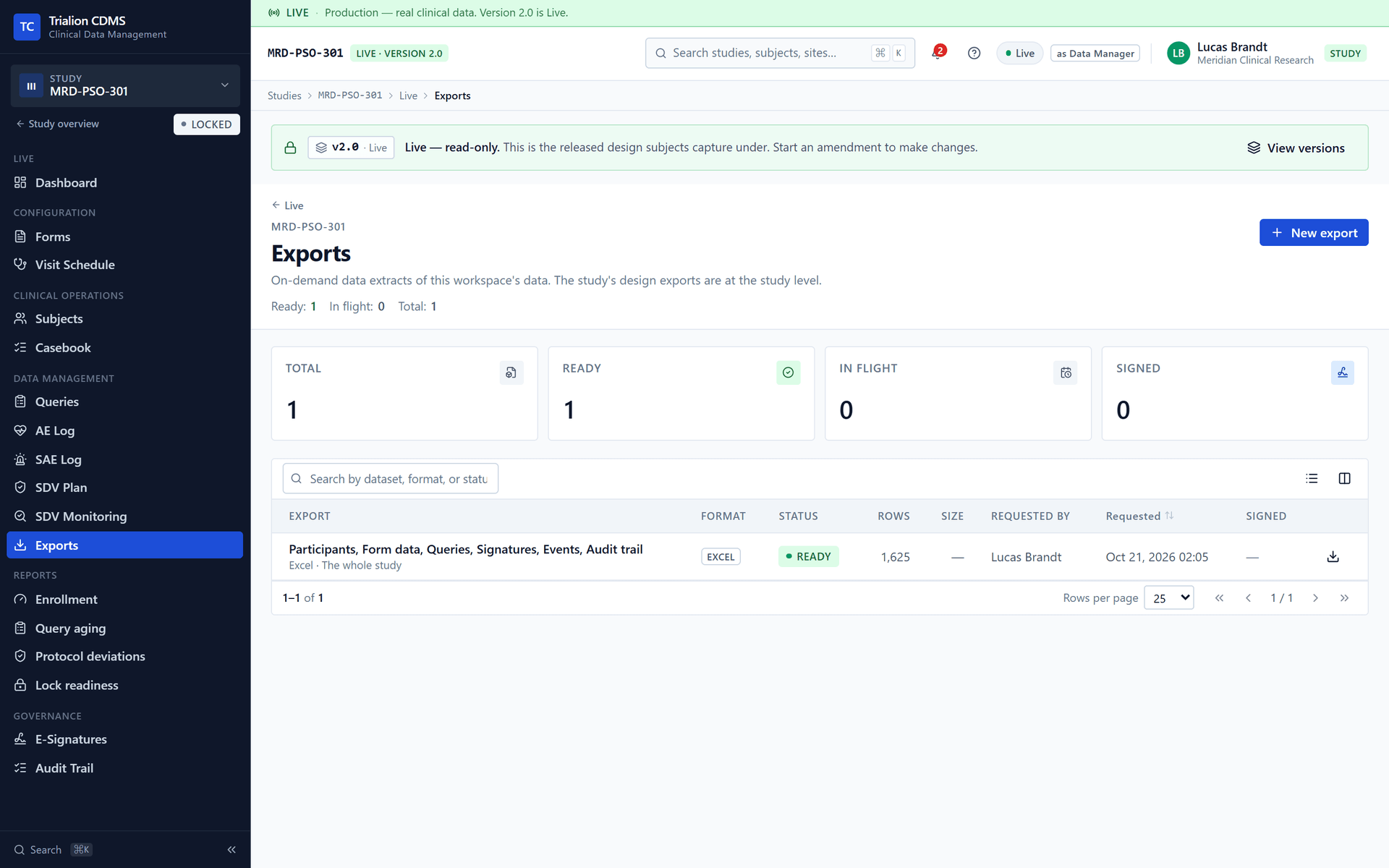Viewport: 1389px width, 868px height.
Task: Go to previous page of results
Action: click(x=1248, y=597)
